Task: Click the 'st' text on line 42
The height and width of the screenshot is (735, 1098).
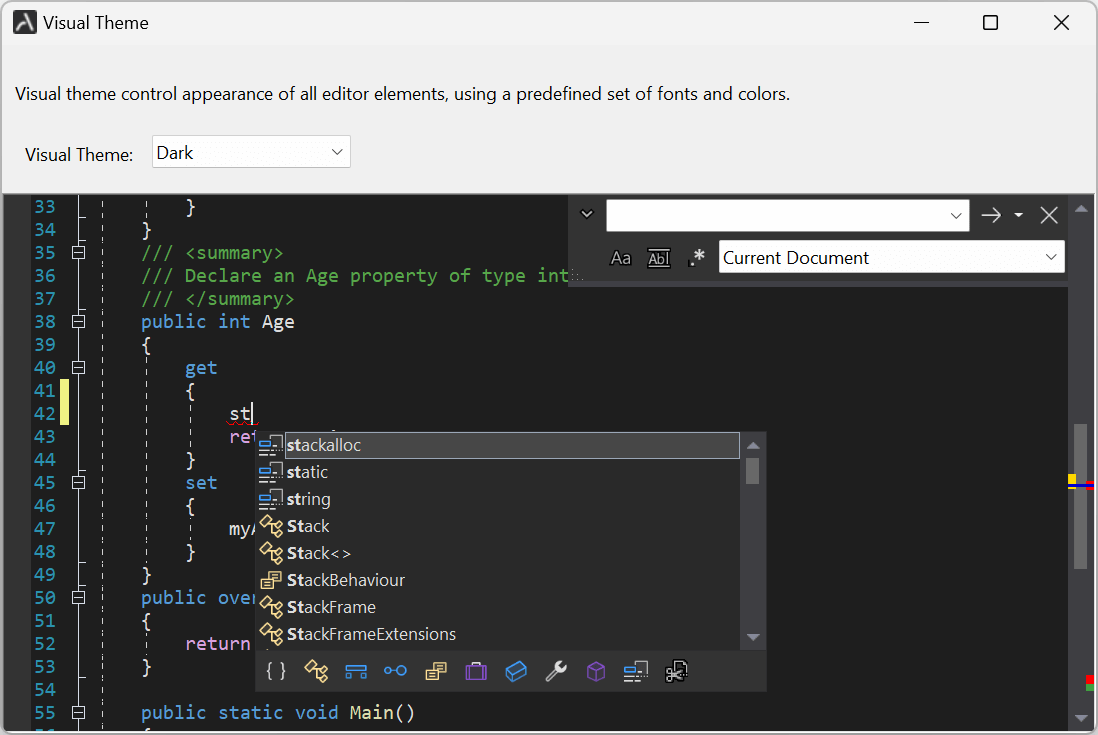Action: (240, 414)
